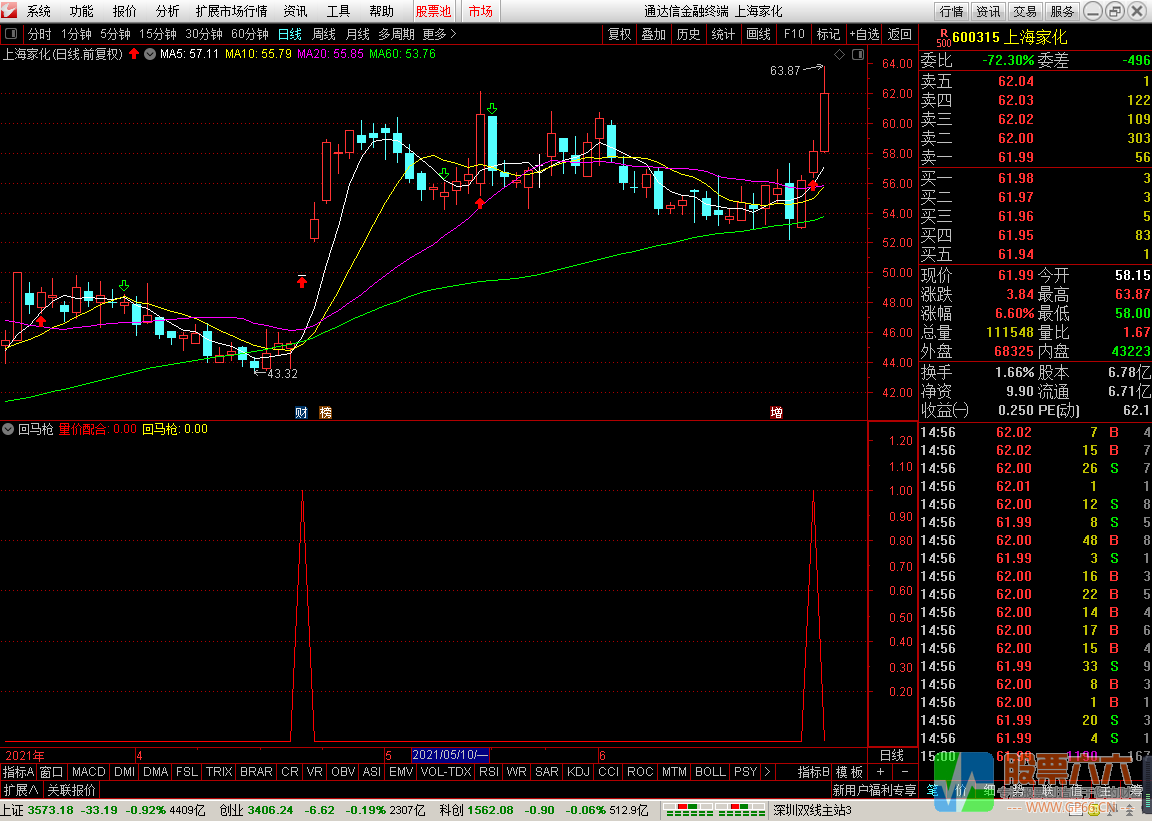This screenshot has width=1152, height=822.
Task: Toggle the chart side panel icon
Action: [x=857, y=54]
